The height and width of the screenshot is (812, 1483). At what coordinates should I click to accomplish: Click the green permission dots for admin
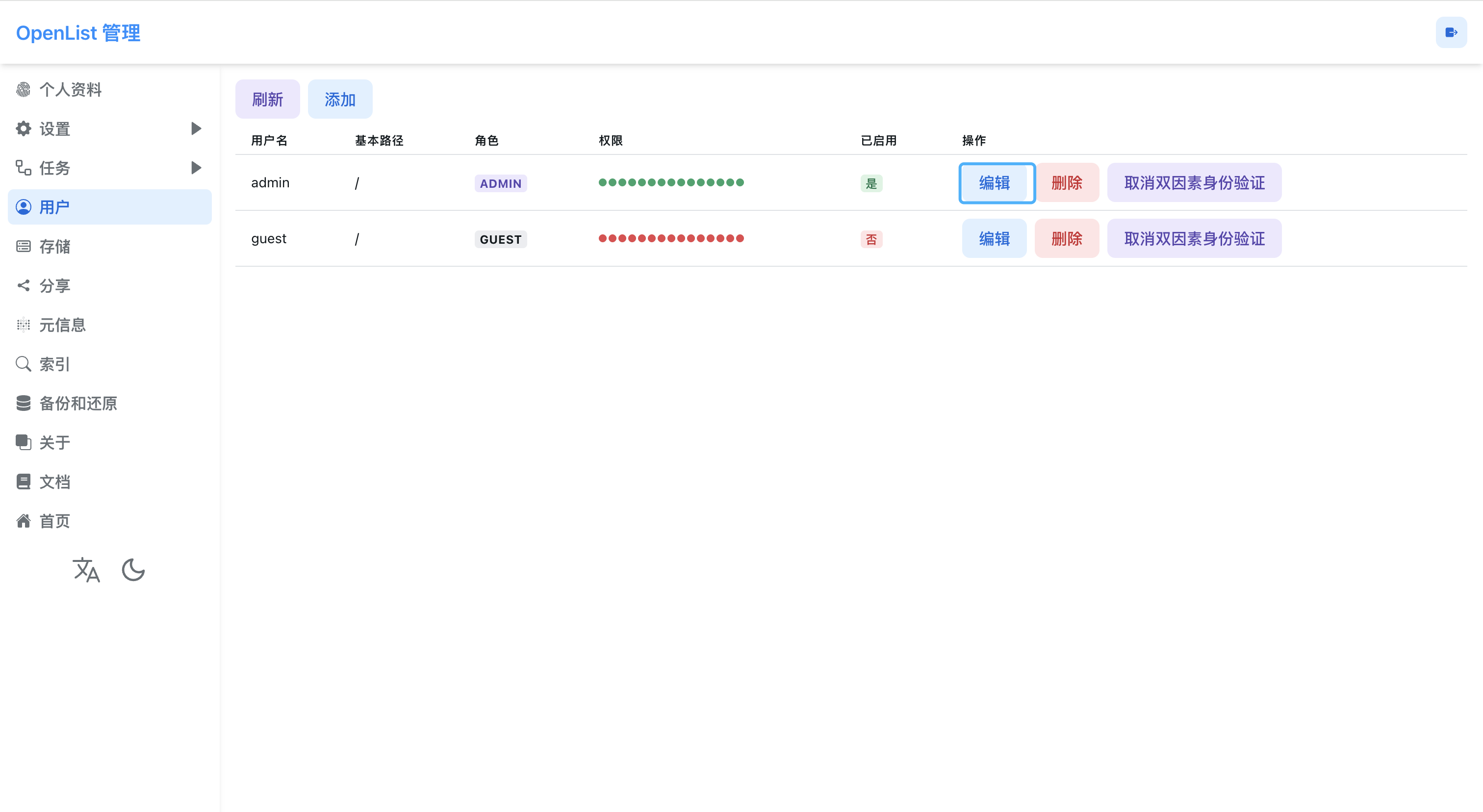(671, 182)
